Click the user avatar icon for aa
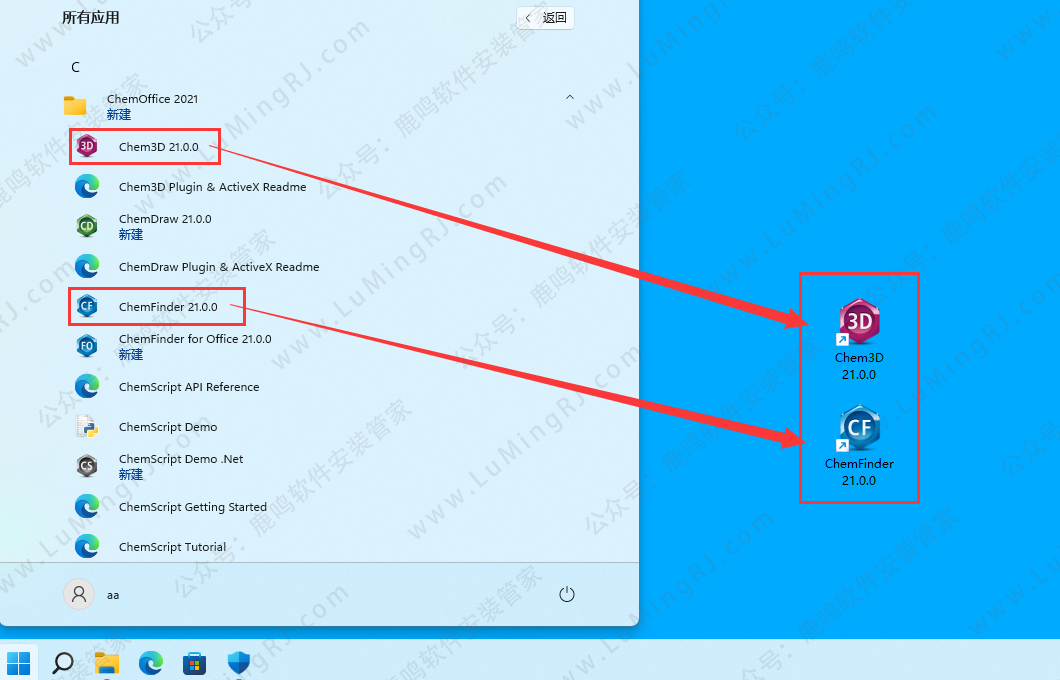Image resolution: width=1060 pixels, height=680 pixels. coord(78,594)
